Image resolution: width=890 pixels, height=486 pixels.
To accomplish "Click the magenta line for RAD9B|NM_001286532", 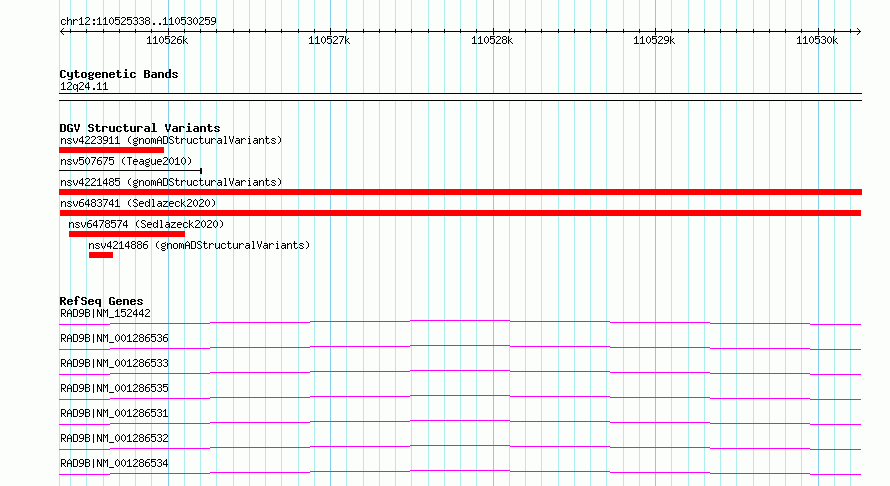I will [460, 447].
